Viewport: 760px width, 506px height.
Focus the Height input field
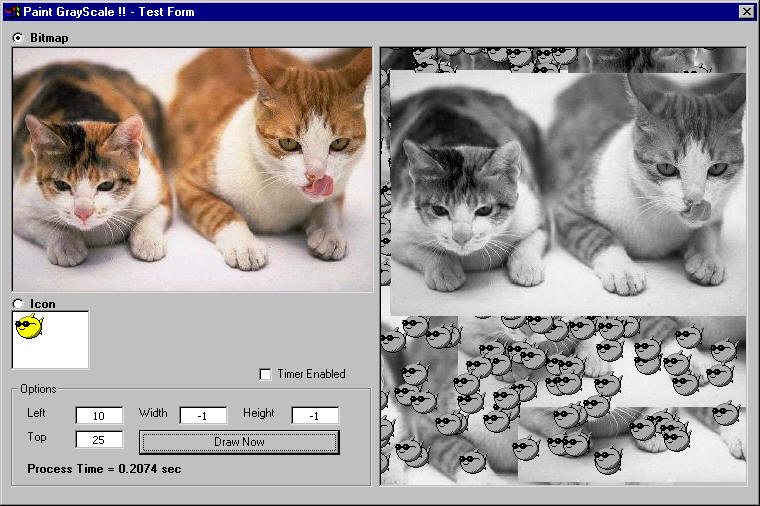click(315, 415)
